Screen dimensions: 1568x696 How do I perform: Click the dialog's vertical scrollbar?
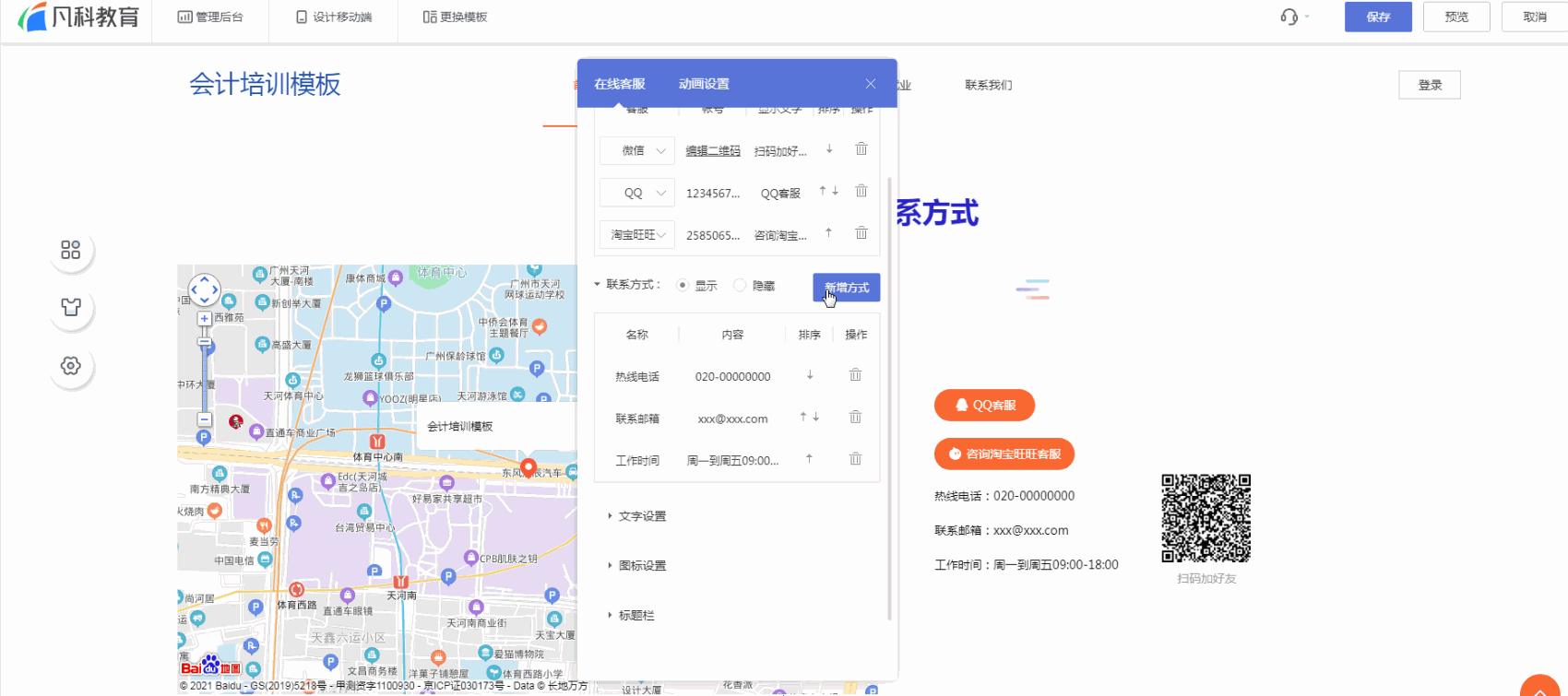coord(889,396)
